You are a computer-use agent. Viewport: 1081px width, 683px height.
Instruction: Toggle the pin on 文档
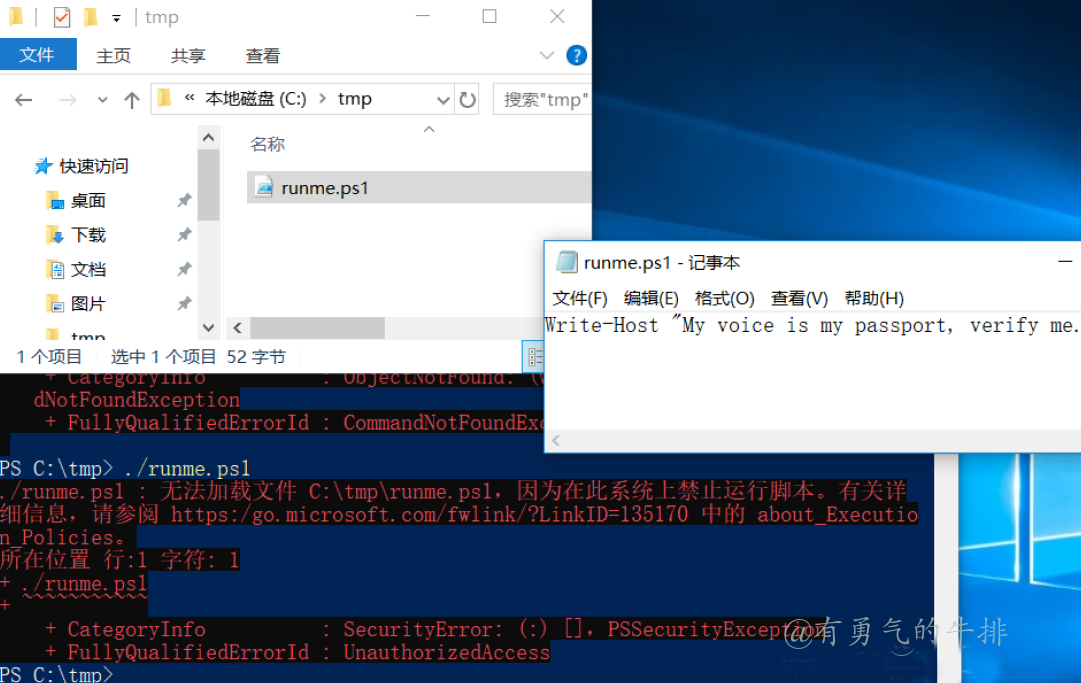(x=184, y=268)
